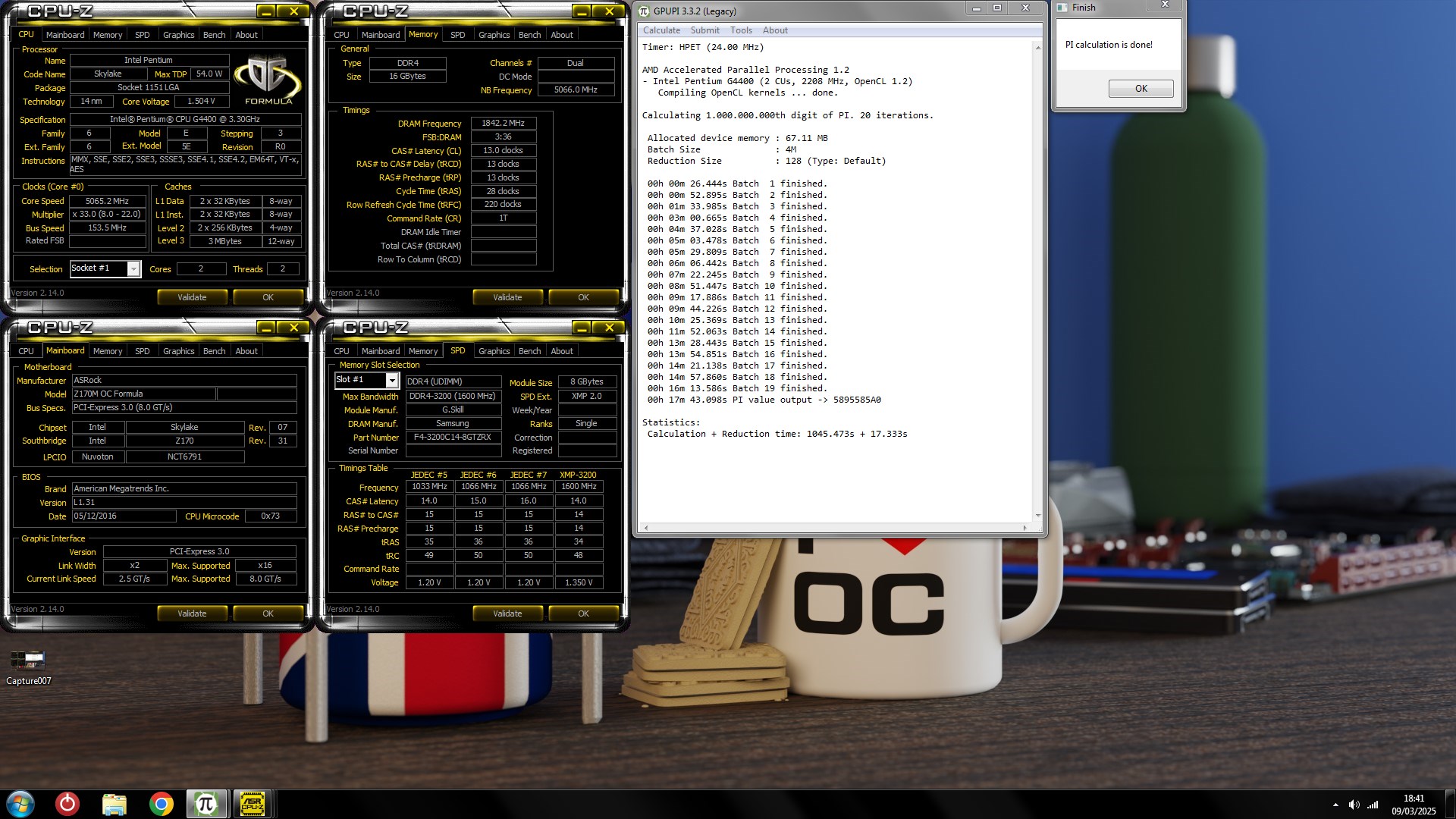Open SPD tab in Memory window
The image size is (1456, 819).
457,35
